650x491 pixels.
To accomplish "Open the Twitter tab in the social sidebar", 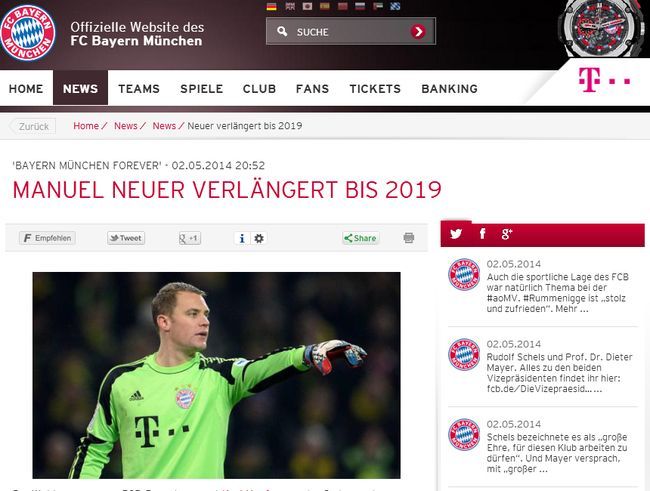I will tap(456, 234).
